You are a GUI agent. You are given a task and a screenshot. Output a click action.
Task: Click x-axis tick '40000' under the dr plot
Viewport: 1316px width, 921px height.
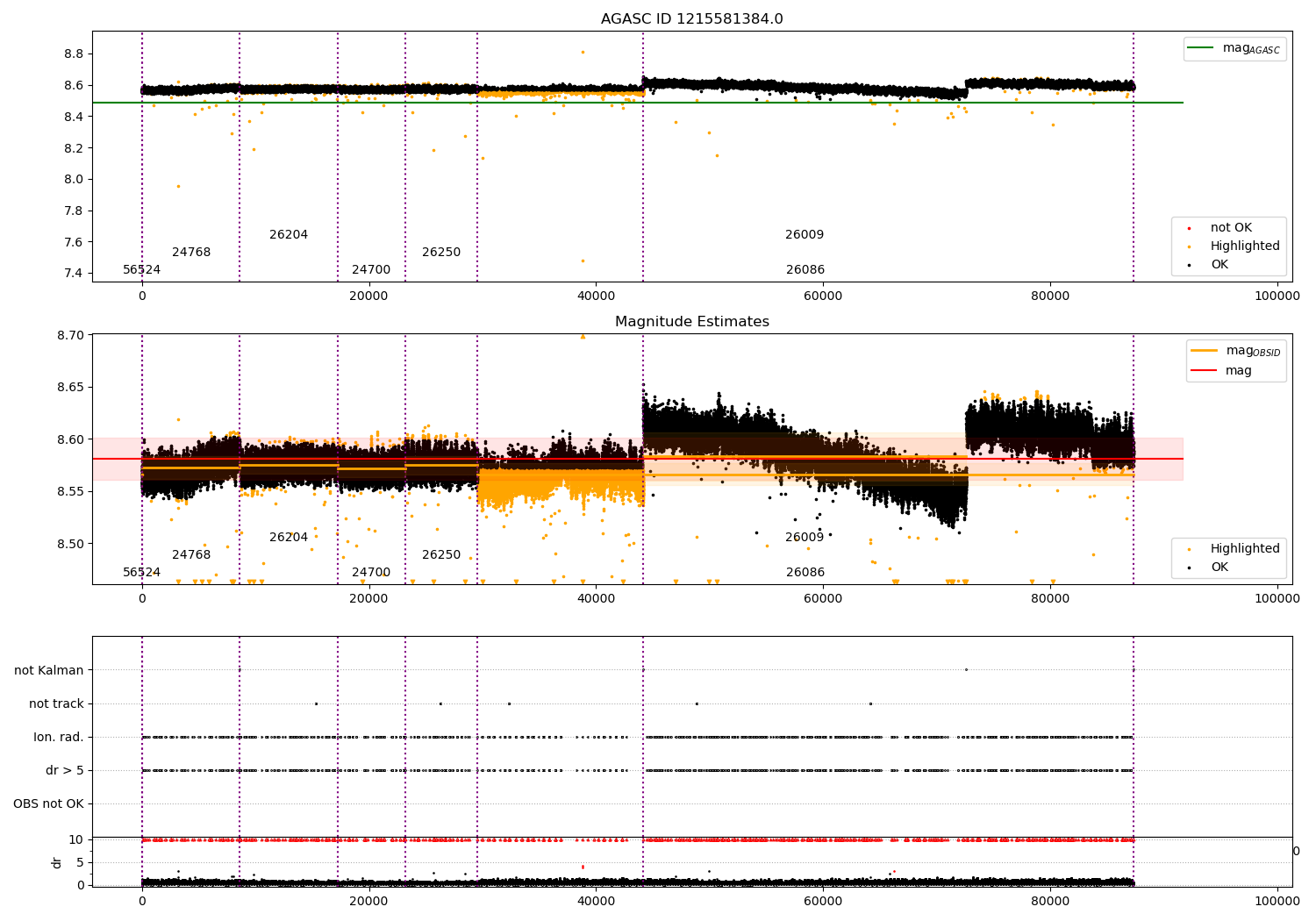point(596,900)
